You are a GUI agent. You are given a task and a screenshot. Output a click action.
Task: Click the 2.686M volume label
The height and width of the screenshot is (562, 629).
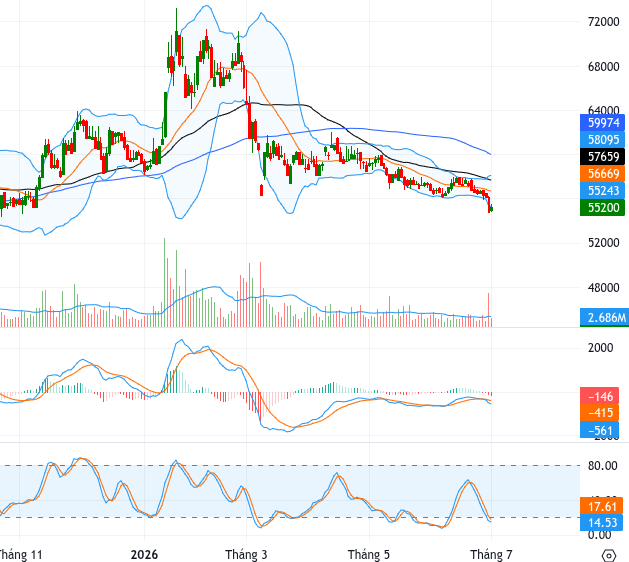[x=605, y=317]
